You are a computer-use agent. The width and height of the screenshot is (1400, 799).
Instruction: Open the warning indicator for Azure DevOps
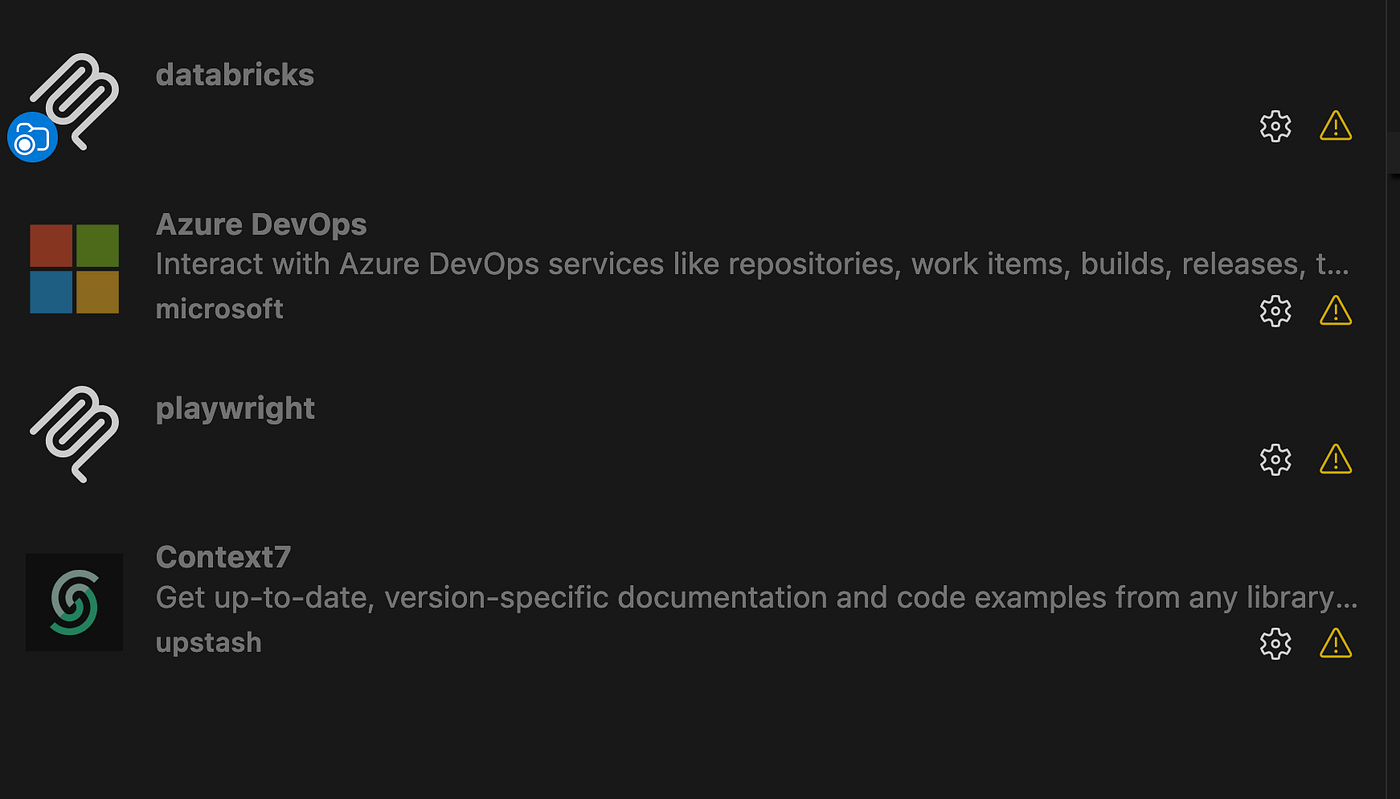1335,310
